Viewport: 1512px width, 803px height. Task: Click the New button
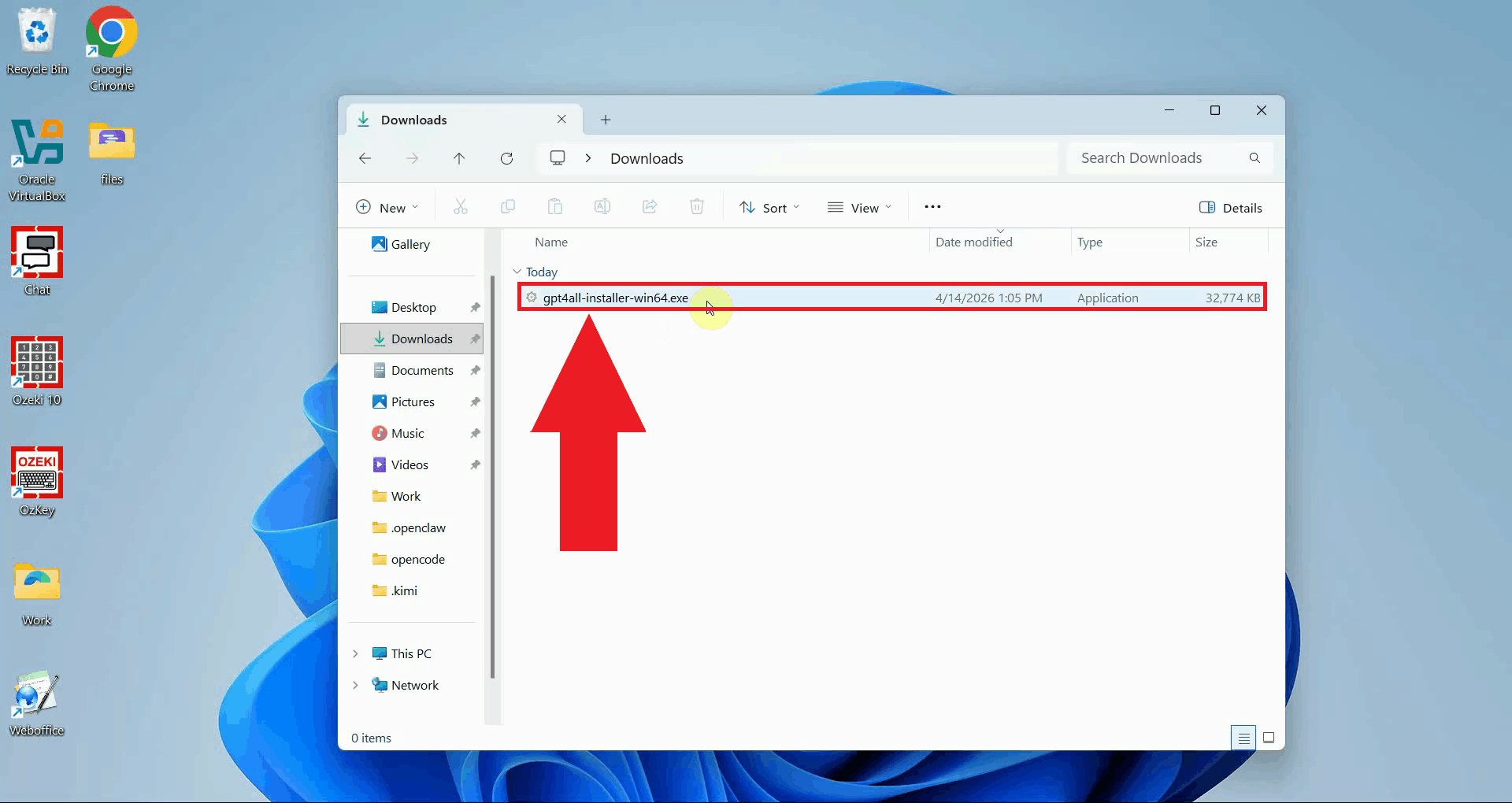(x=387, y=208)
